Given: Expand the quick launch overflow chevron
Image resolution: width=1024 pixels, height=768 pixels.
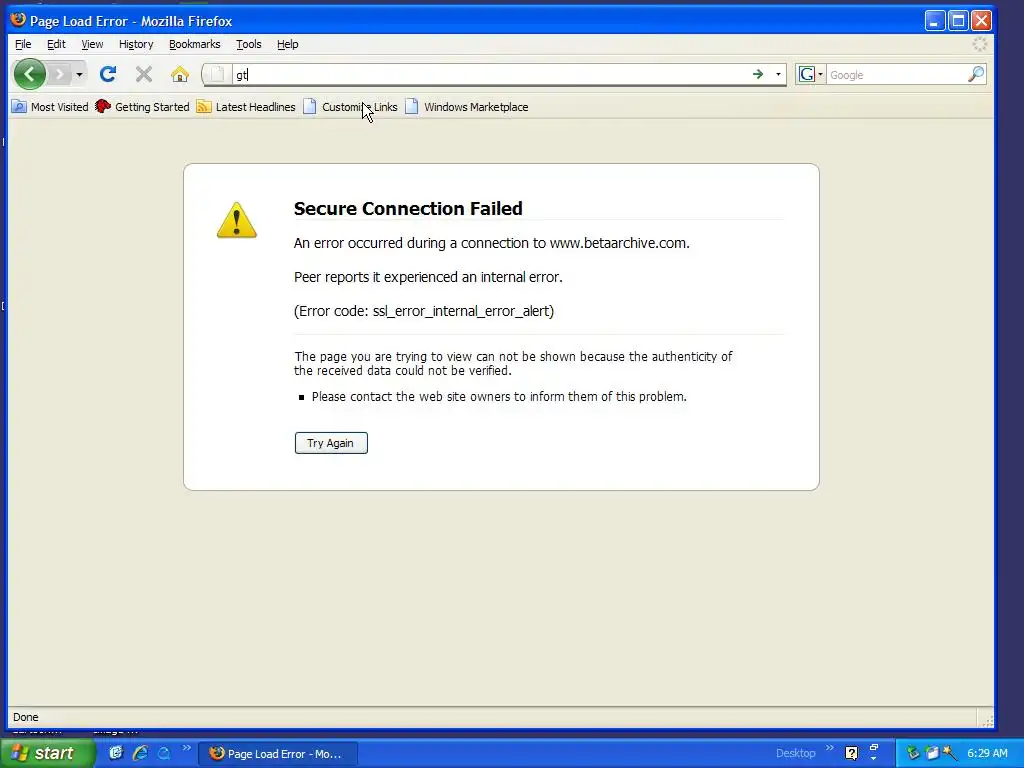Looking at the screenshot, I should tap(187, 748).
